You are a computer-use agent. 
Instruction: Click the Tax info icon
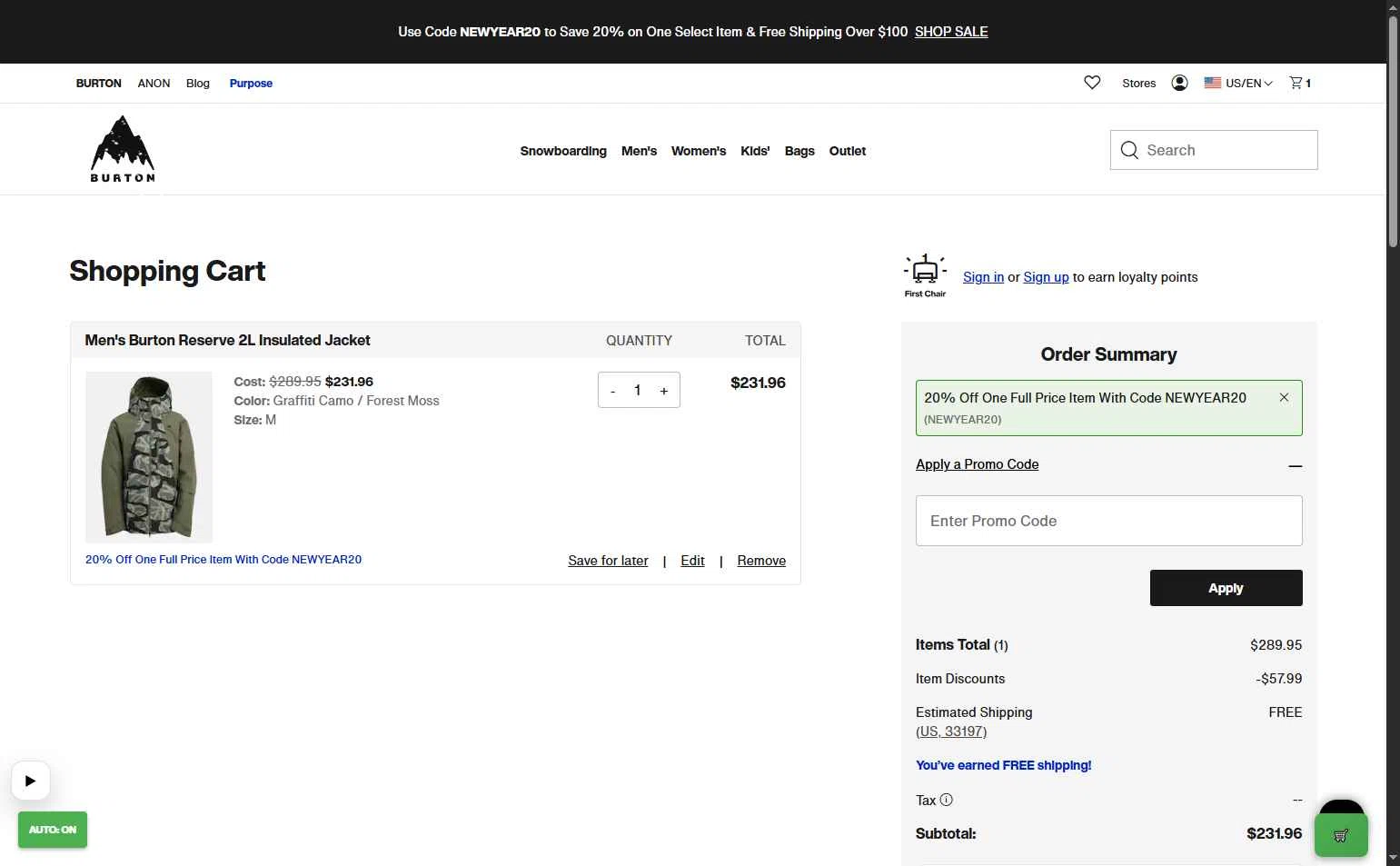click(x=946, y=800)
